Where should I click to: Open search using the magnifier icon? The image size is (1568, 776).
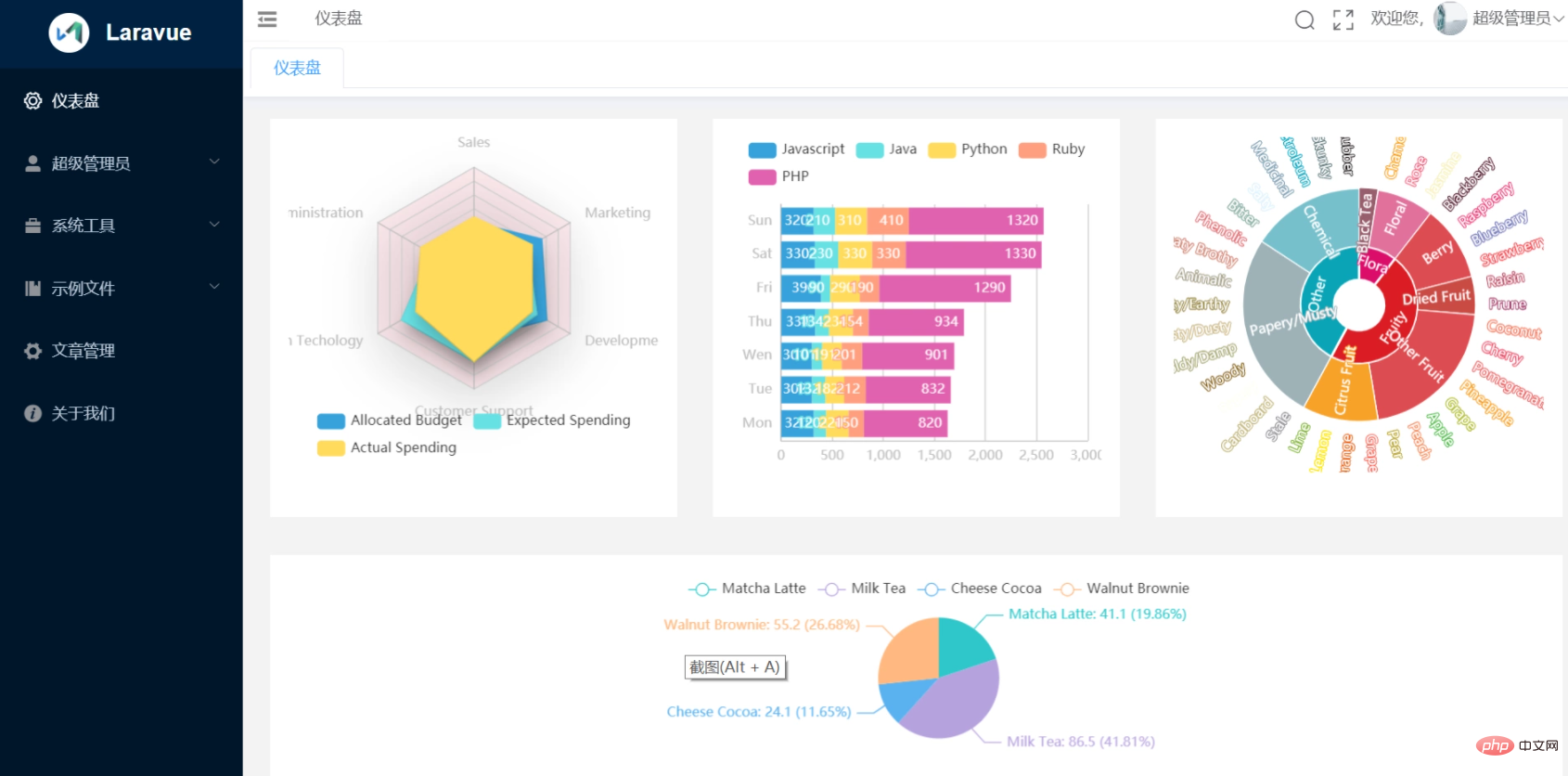tap(1305, 19)
